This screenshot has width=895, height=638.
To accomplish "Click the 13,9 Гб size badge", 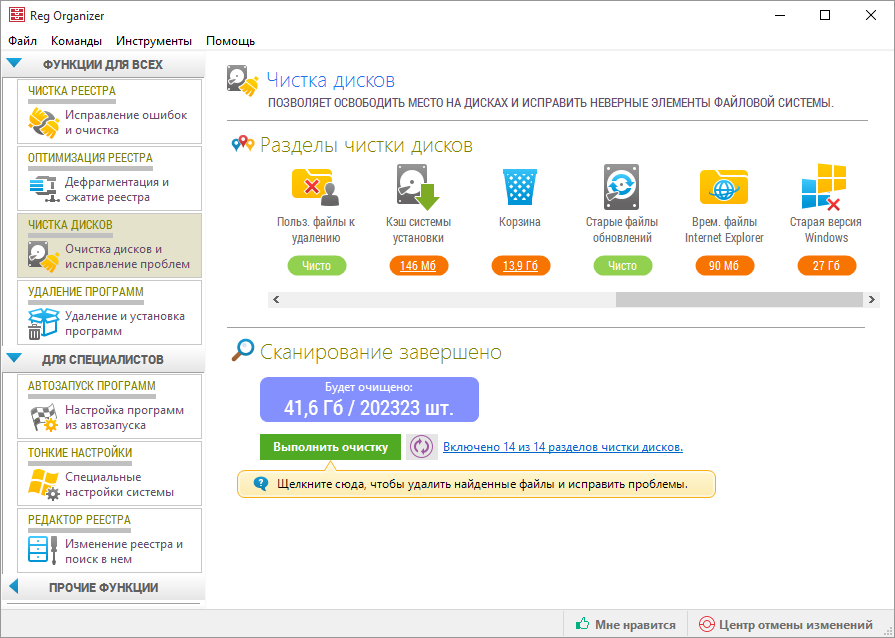I will click(x=520, y=266).
